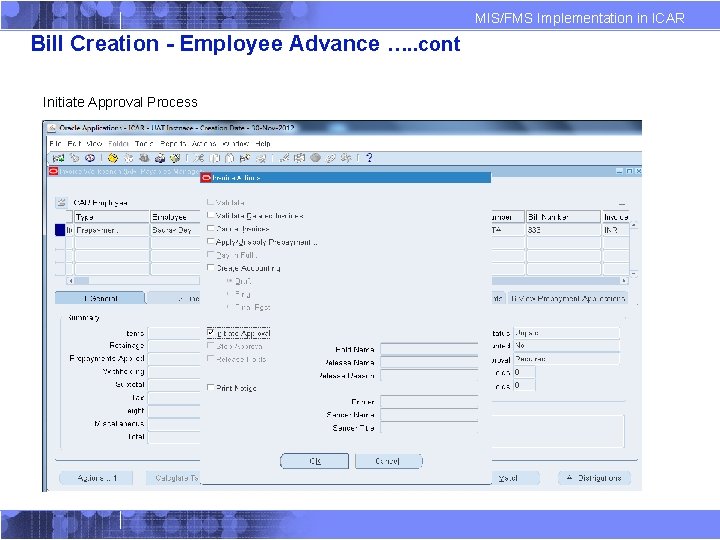
Task: Click the Folder Tools toolbar icon
Action: tap(346, 158)
